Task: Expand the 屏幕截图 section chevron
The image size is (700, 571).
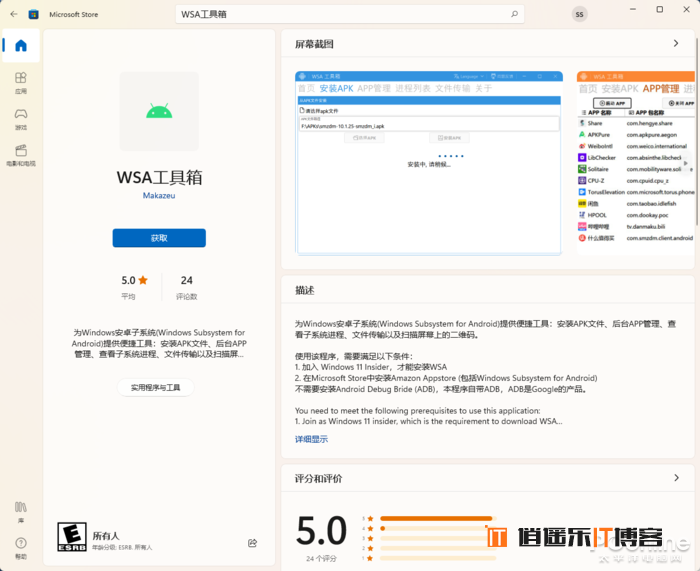Action: [x=676, y=43]
